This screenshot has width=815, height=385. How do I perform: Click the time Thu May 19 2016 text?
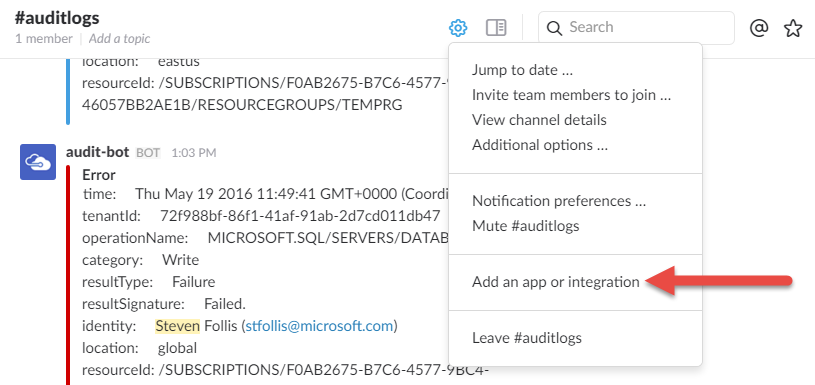pos(265,194)
